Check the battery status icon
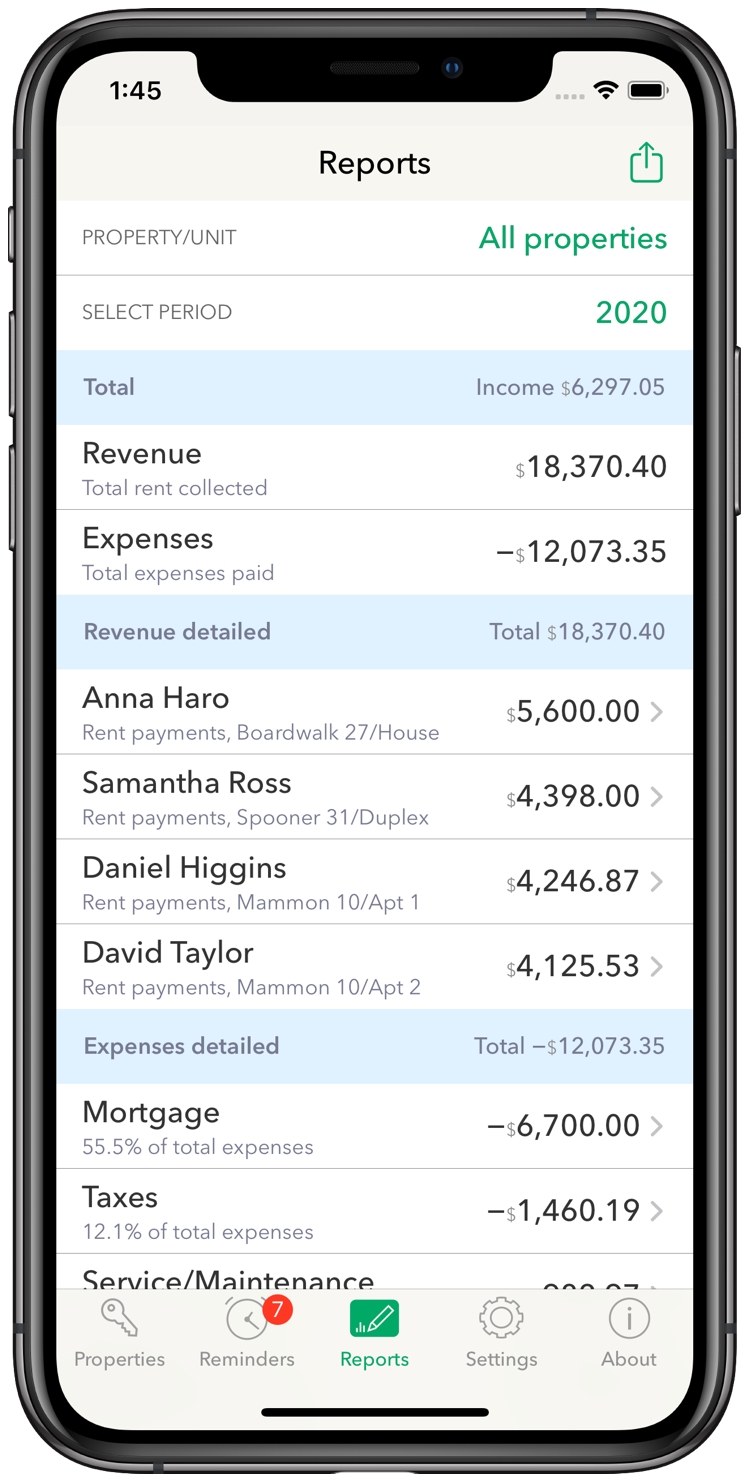The height and width of the screenshot is (1481, 750). coord(648,91)
